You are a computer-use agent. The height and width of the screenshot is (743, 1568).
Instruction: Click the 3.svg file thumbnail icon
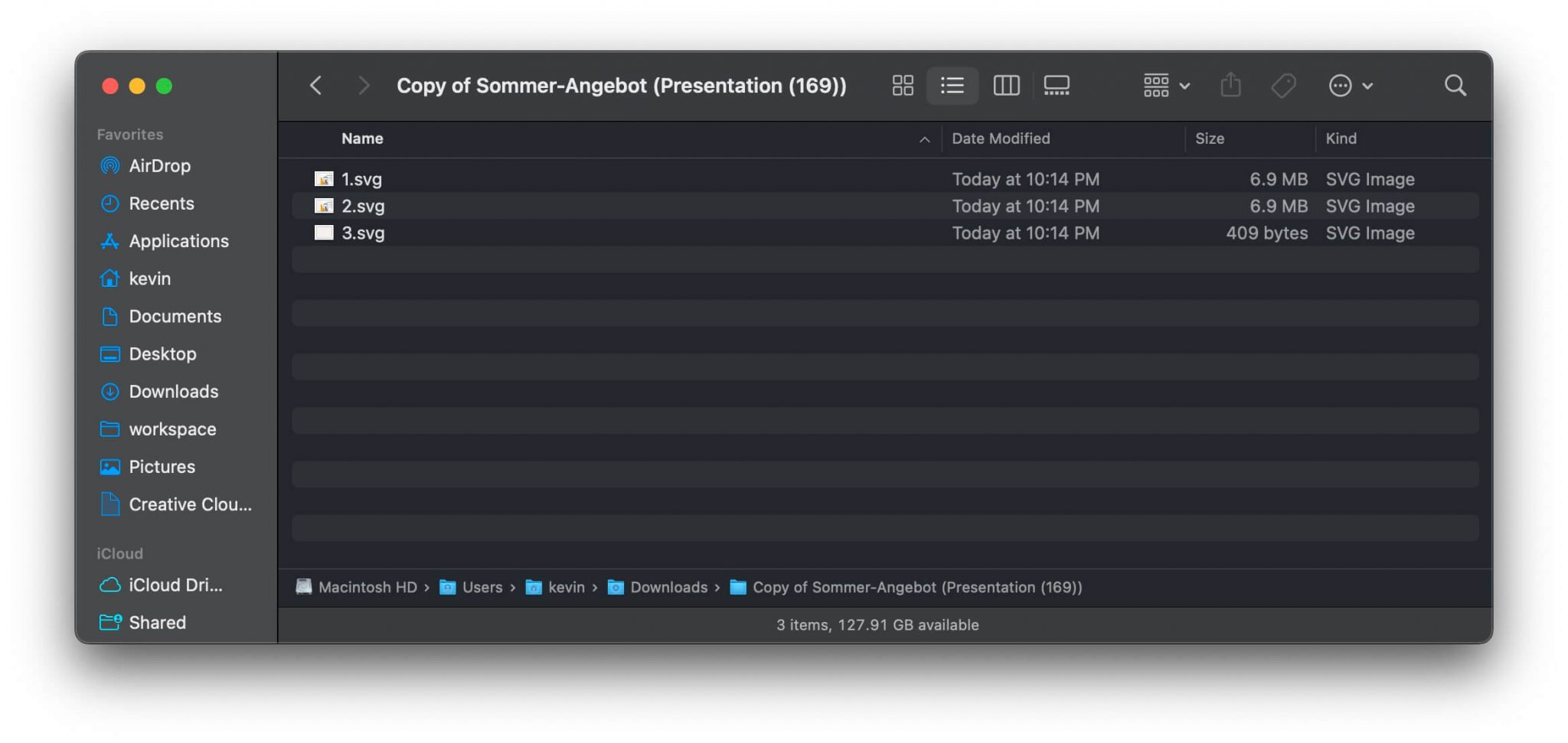click(324, 233)
